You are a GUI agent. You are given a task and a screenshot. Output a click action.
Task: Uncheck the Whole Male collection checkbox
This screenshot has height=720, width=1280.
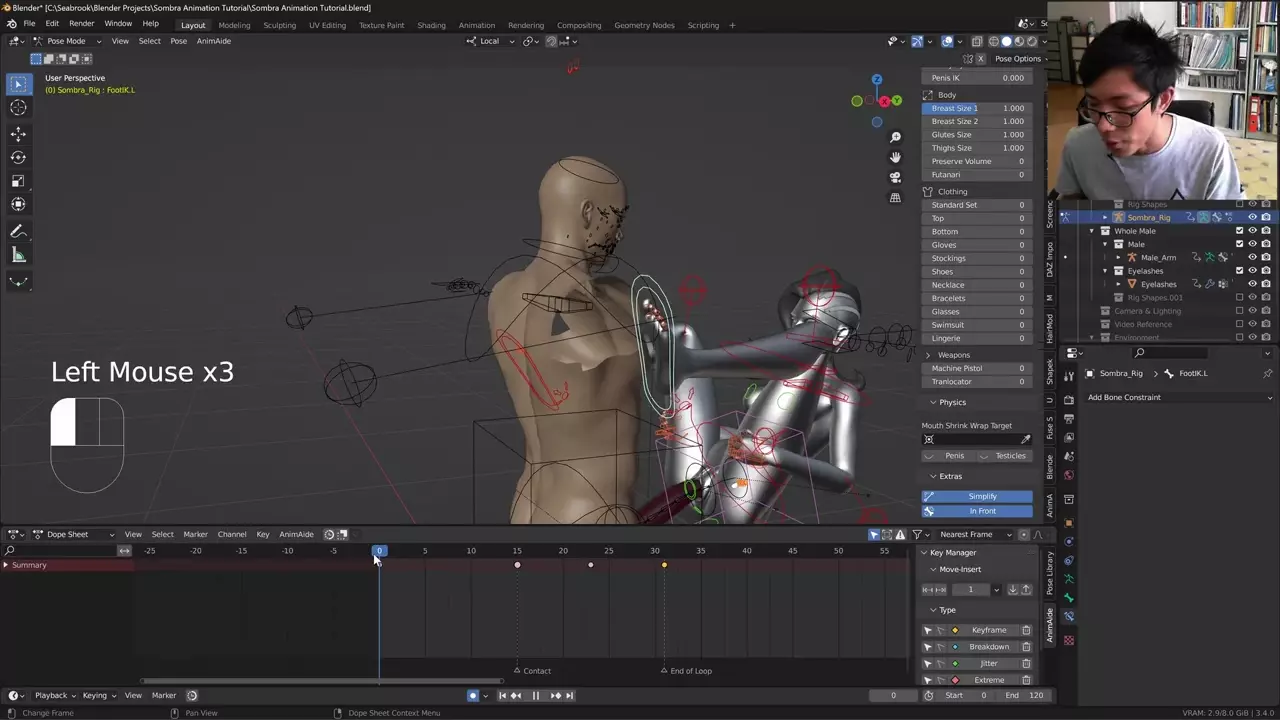click(1239, 231)
